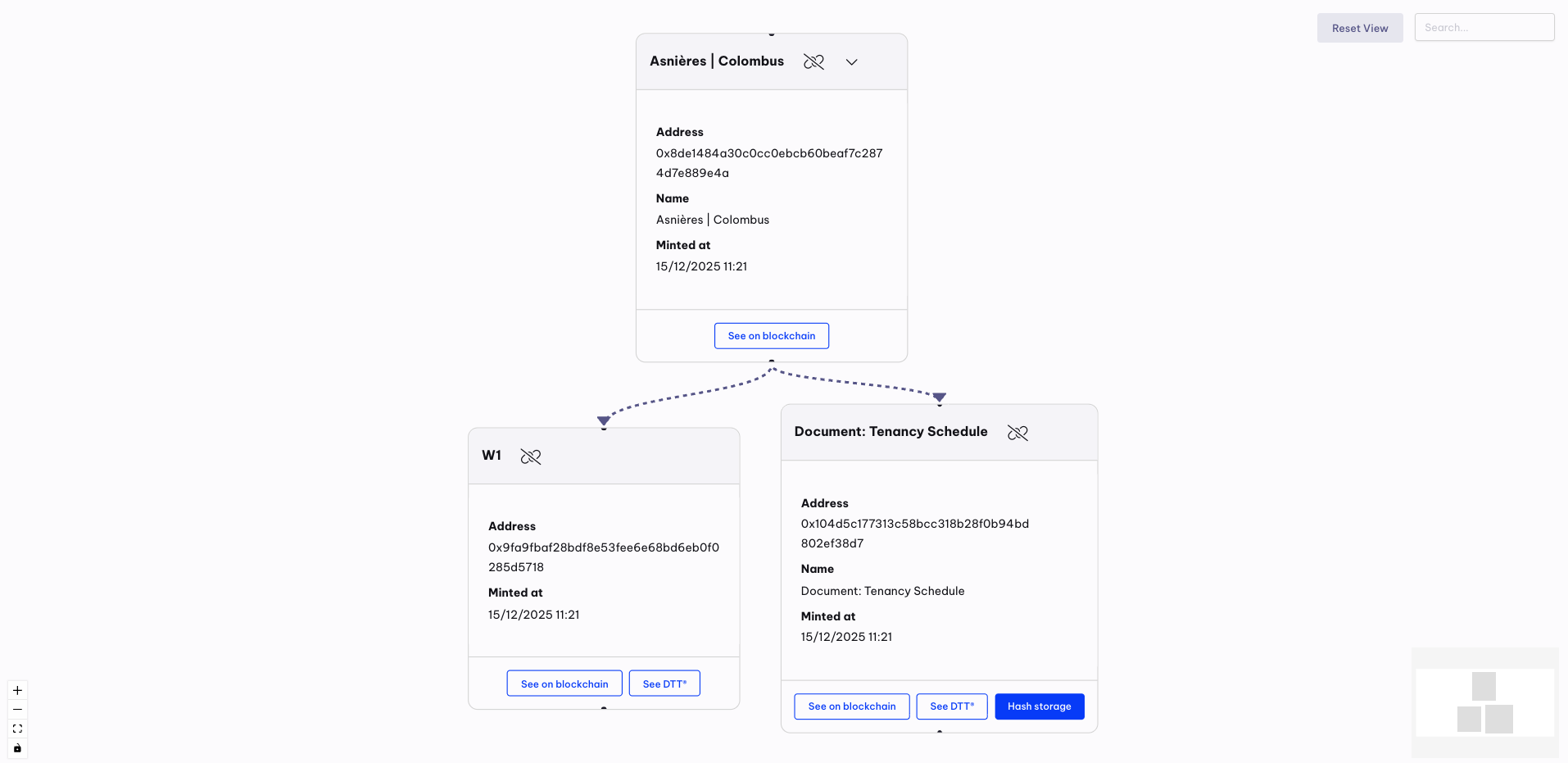Click the minimap overview panel
This screenshot has height=763, width=1568.
1484,702
